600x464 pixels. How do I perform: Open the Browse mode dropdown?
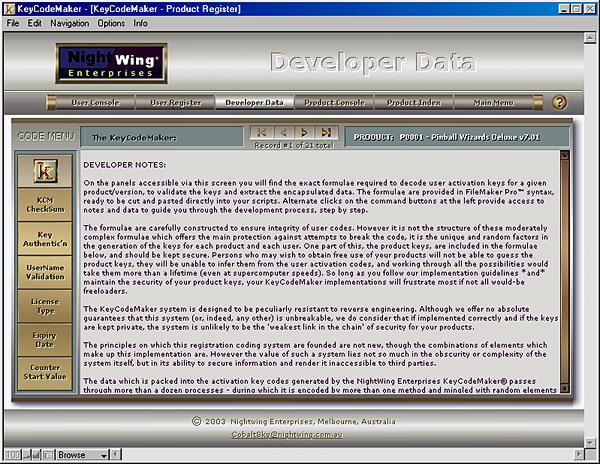(x=82, y=455)
